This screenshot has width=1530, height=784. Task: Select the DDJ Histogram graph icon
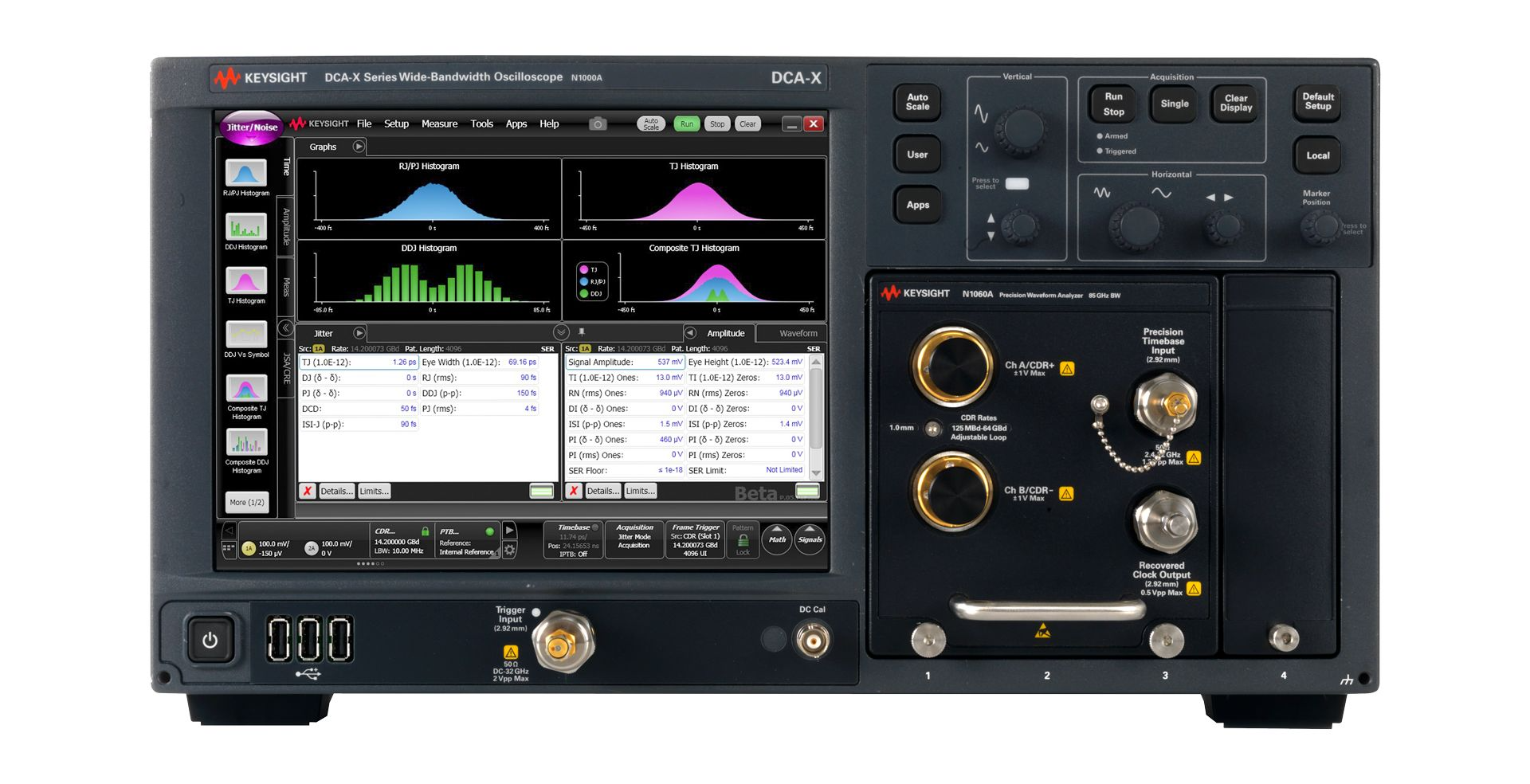click(x=246, y=227)
